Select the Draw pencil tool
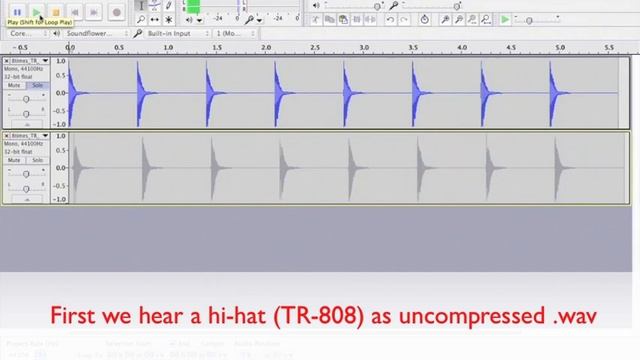640x360 pixels. coord(169,6)
